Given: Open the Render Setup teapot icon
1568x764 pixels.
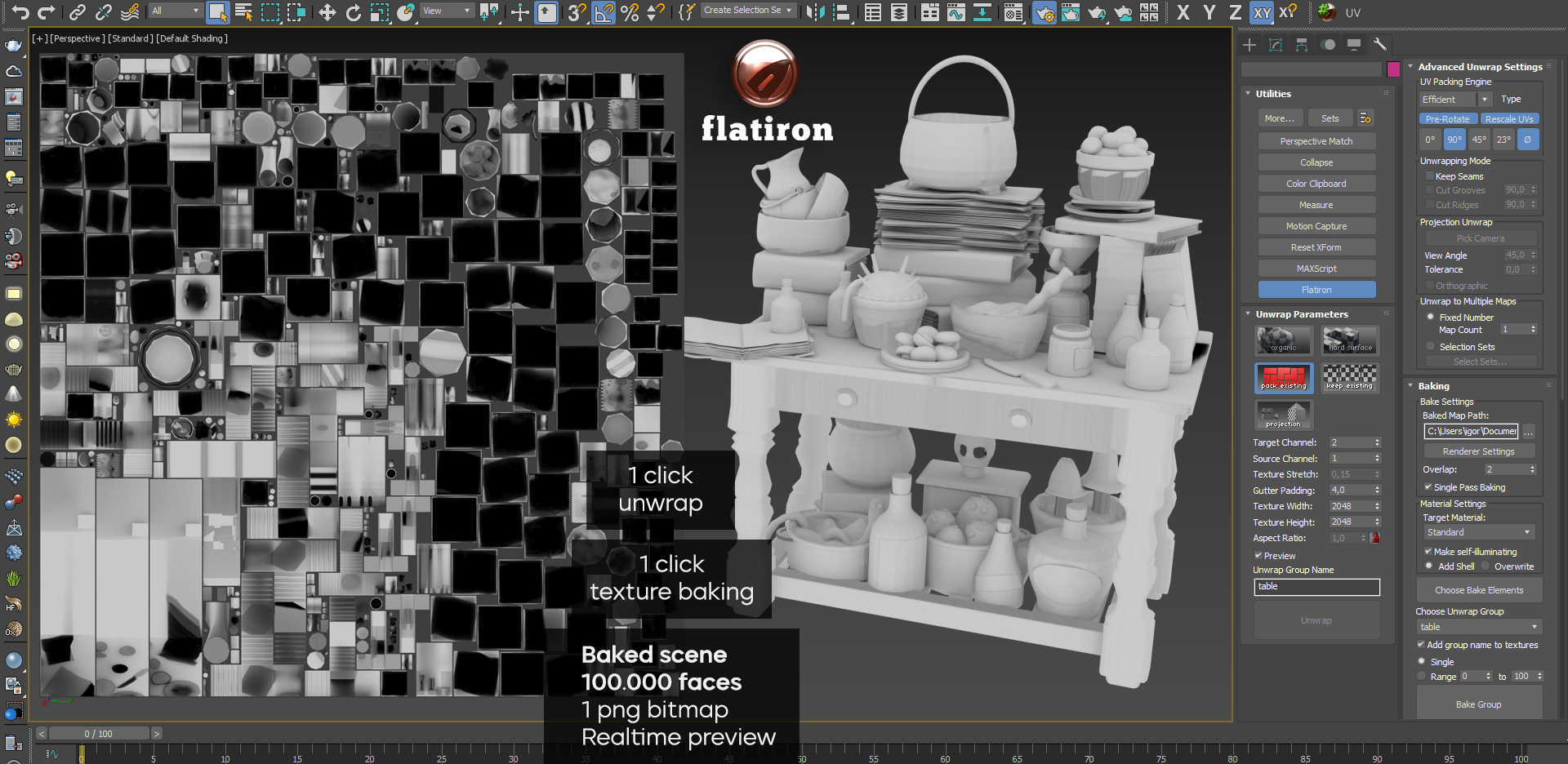Looking at the screenshot, I should point(1045,11).
